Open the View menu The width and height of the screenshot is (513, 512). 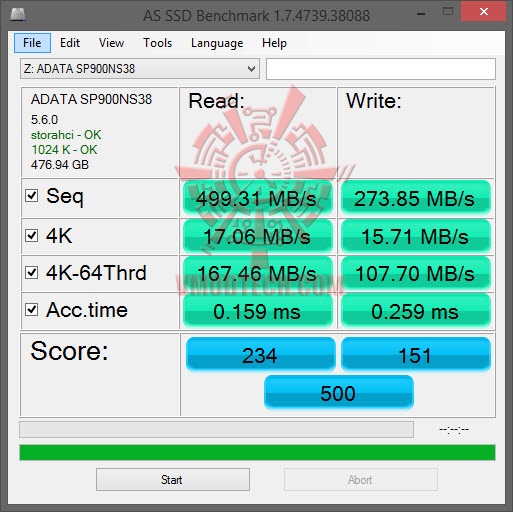point(111,43)
